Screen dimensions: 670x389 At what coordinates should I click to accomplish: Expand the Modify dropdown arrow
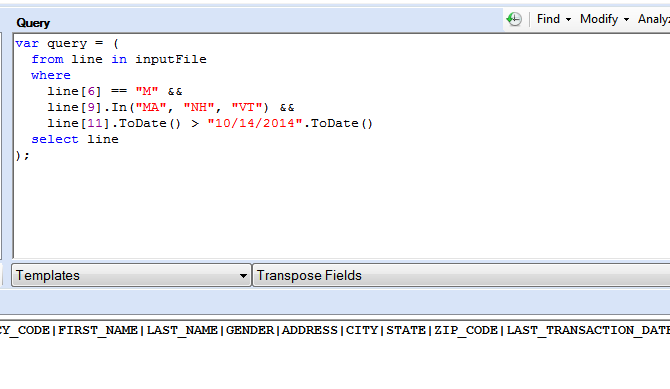pyautogui.click(x=626, y=20)
